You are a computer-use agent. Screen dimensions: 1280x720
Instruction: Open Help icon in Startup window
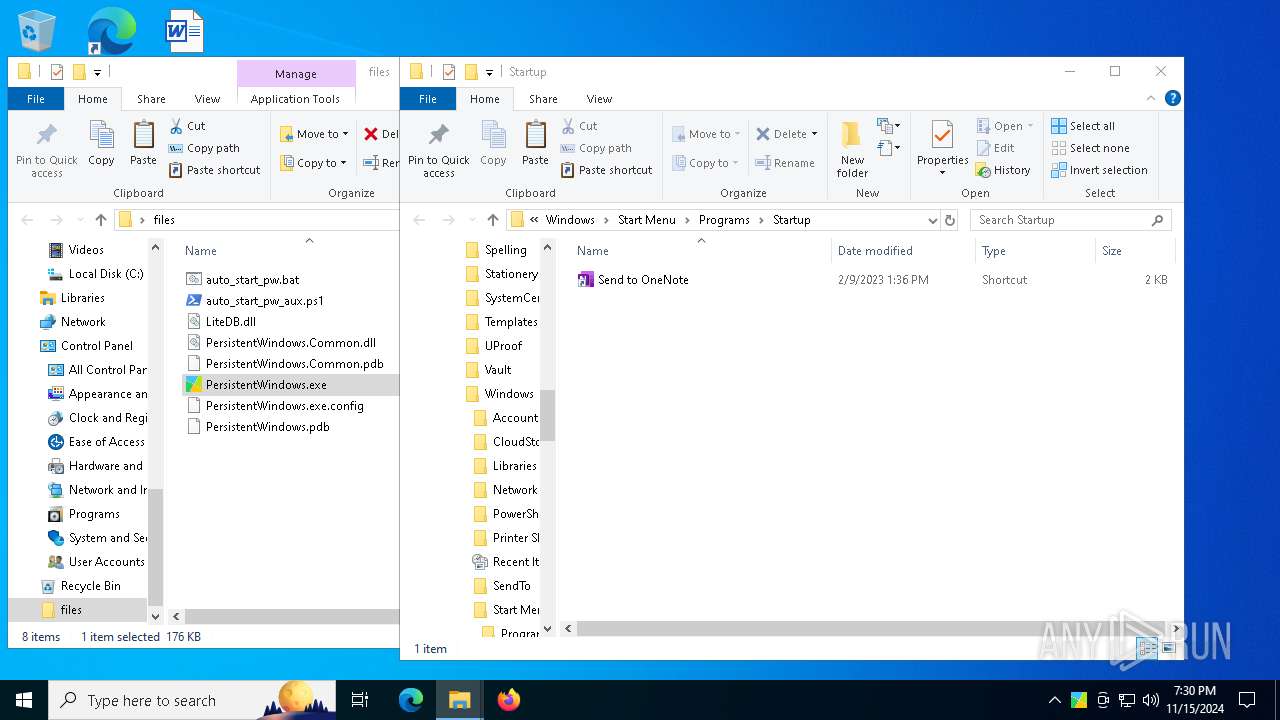click(x=1173, y=98)
